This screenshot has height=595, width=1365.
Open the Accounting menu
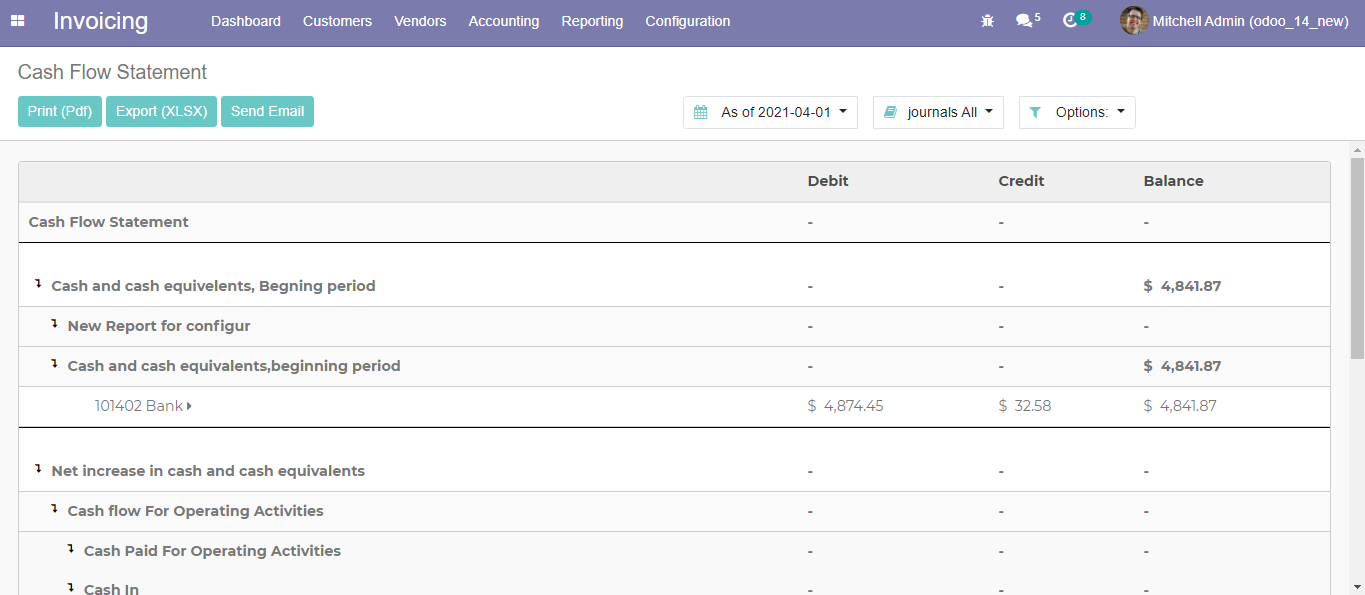pos(503,21)
